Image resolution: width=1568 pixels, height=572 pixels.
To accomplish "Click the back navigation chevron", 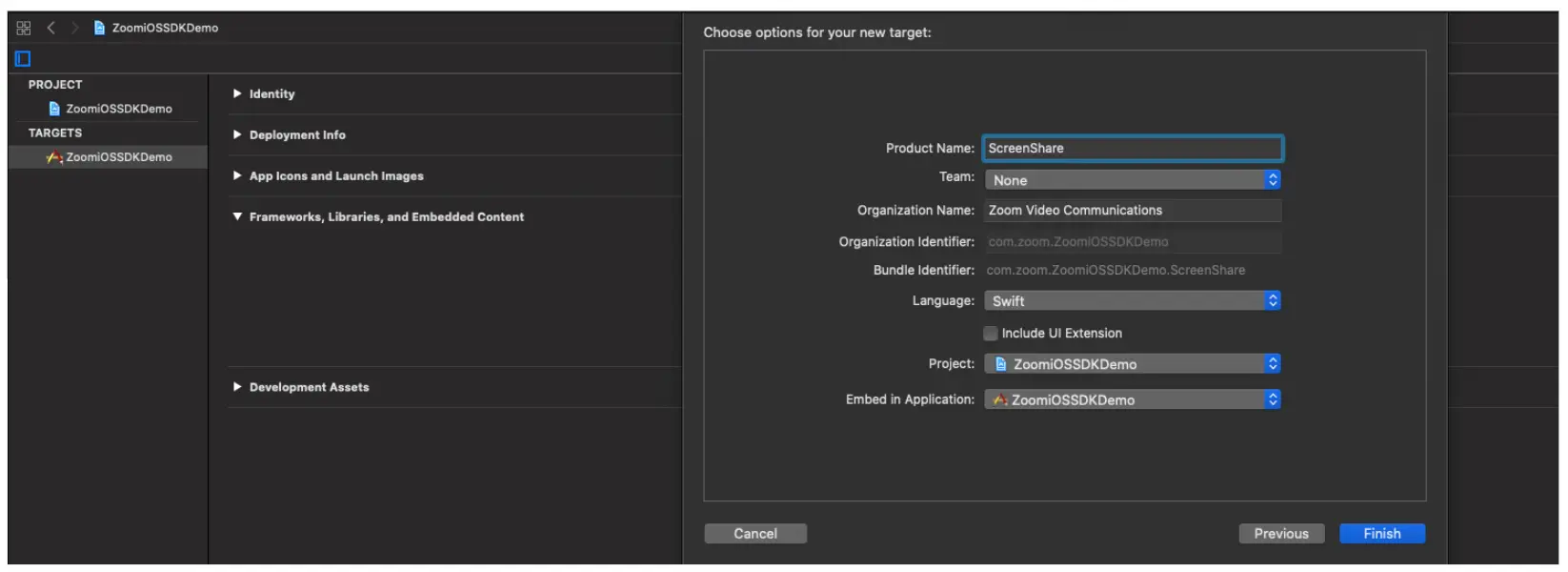I will click(51, 29).
